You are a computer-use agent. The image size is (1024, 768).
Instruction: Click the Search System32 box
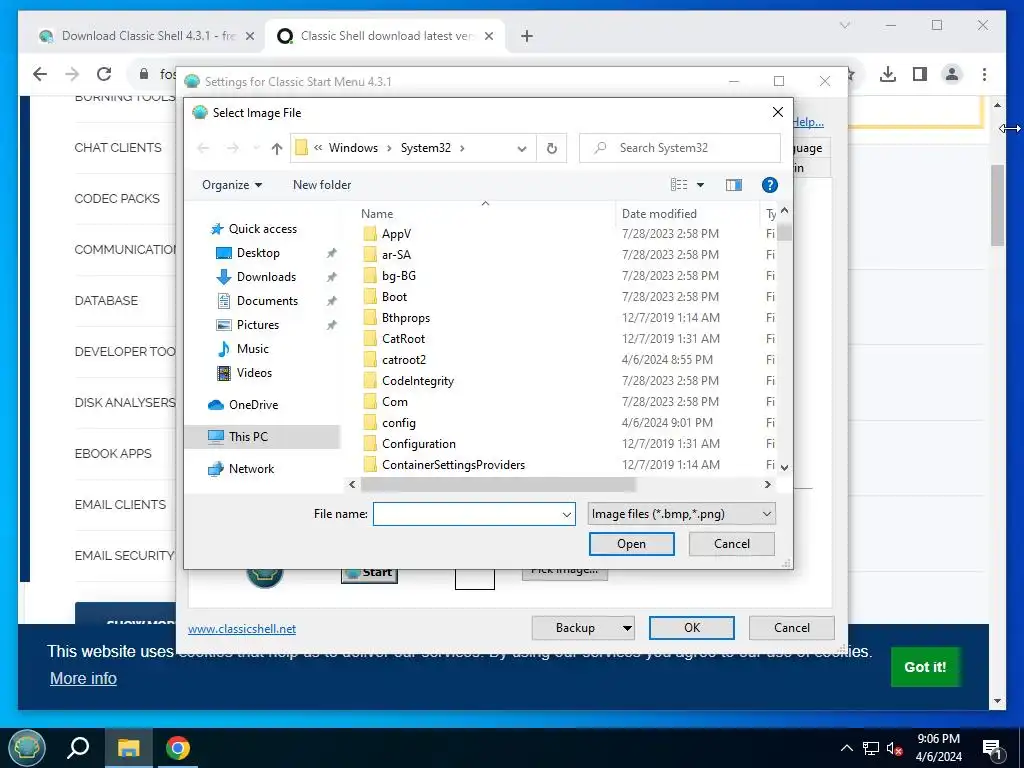[x=680, y=148]
